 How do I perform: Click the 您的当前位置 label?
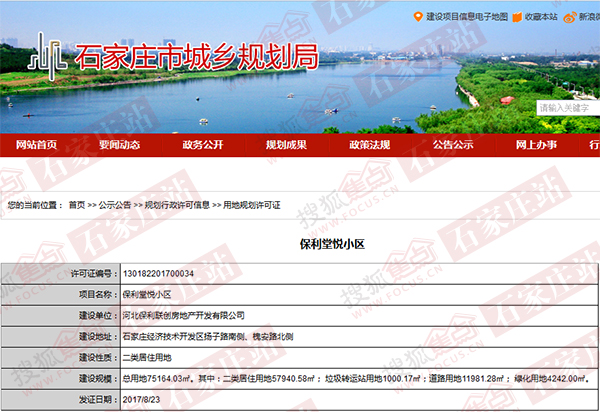point(34,205)
